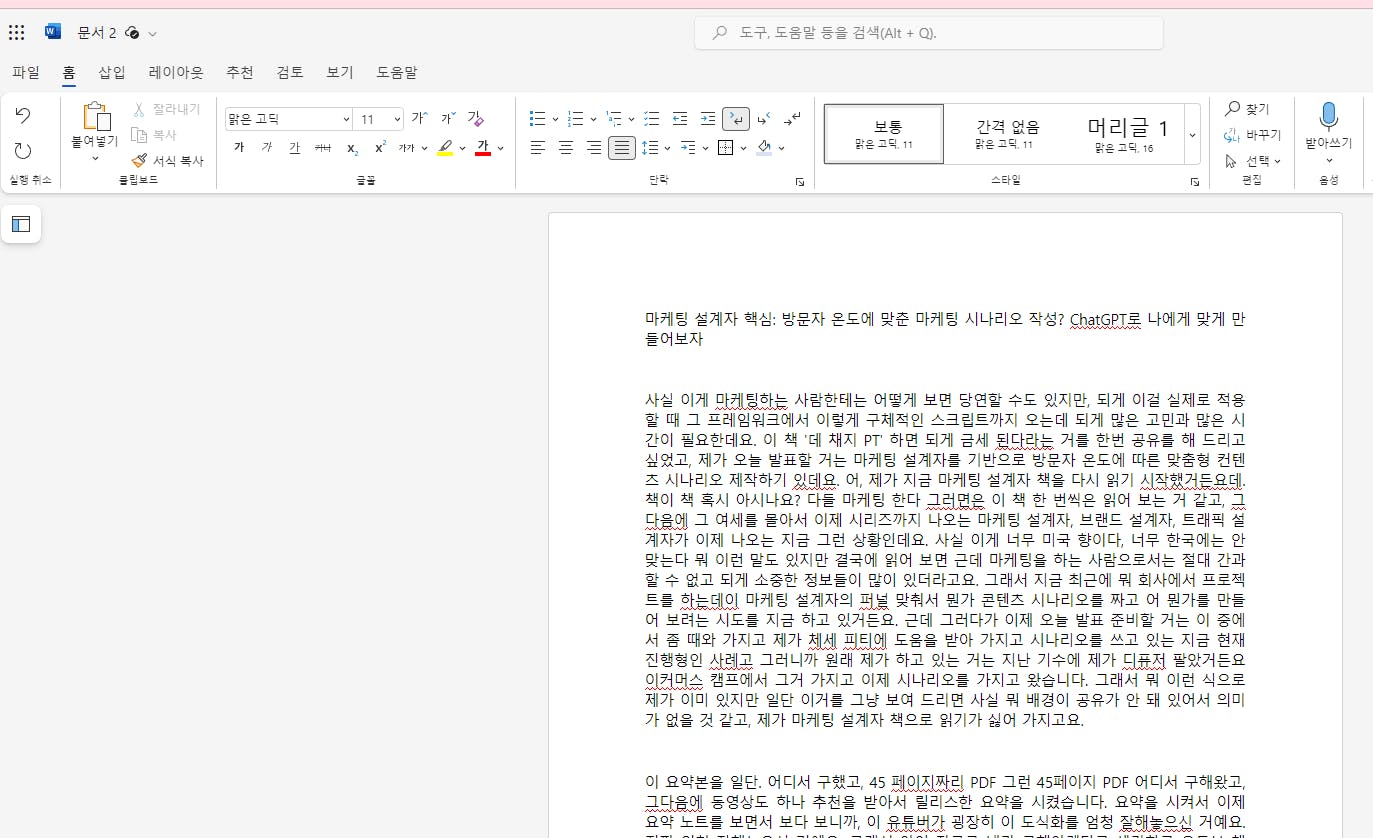Screen dimensions: 1373x838
Task: Center-align the paragraph text
Action: pyautogui.click(x=566, y=148)
